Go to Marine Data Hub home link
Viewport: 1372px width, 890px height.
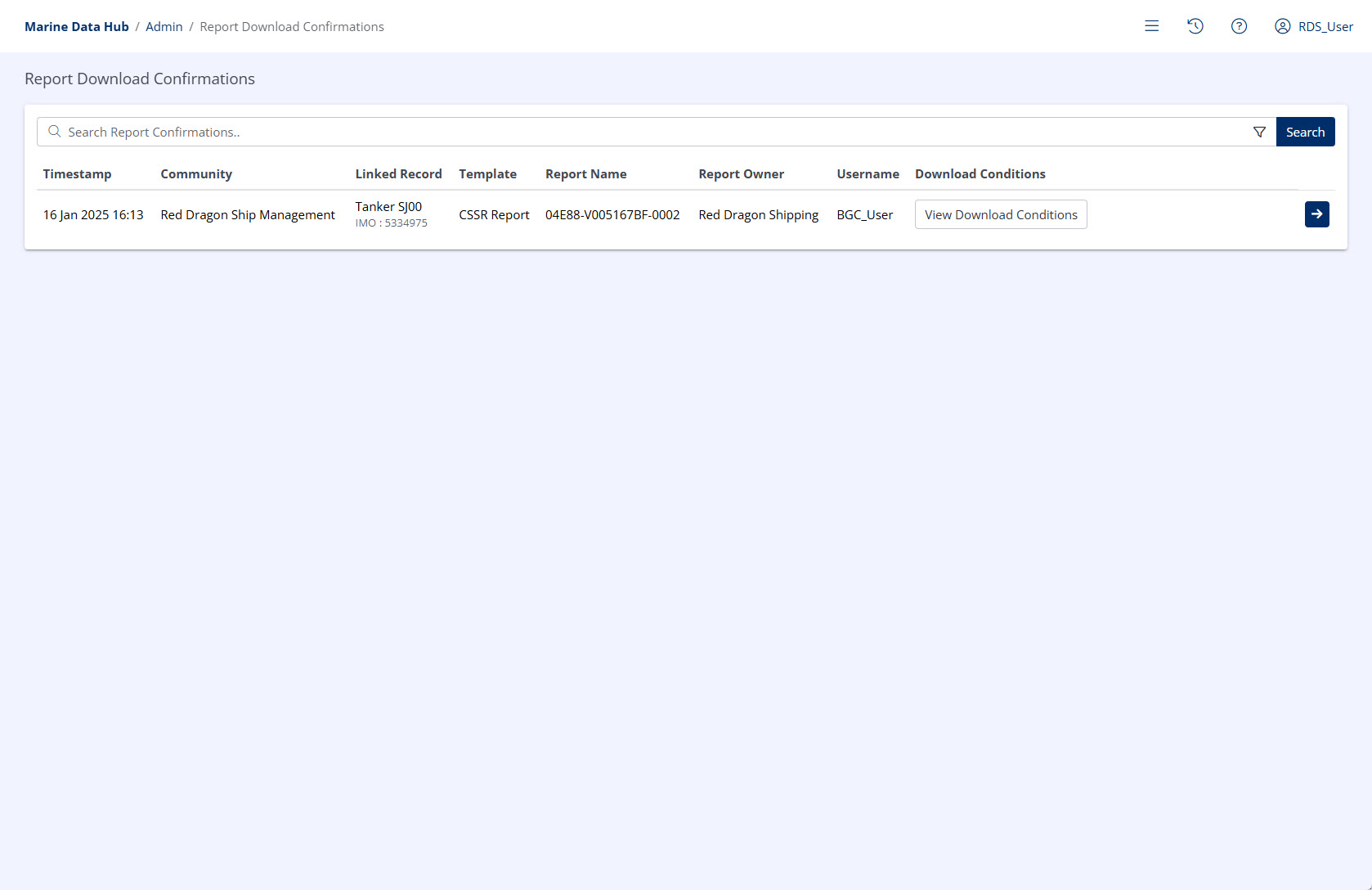tap(77, 26)
